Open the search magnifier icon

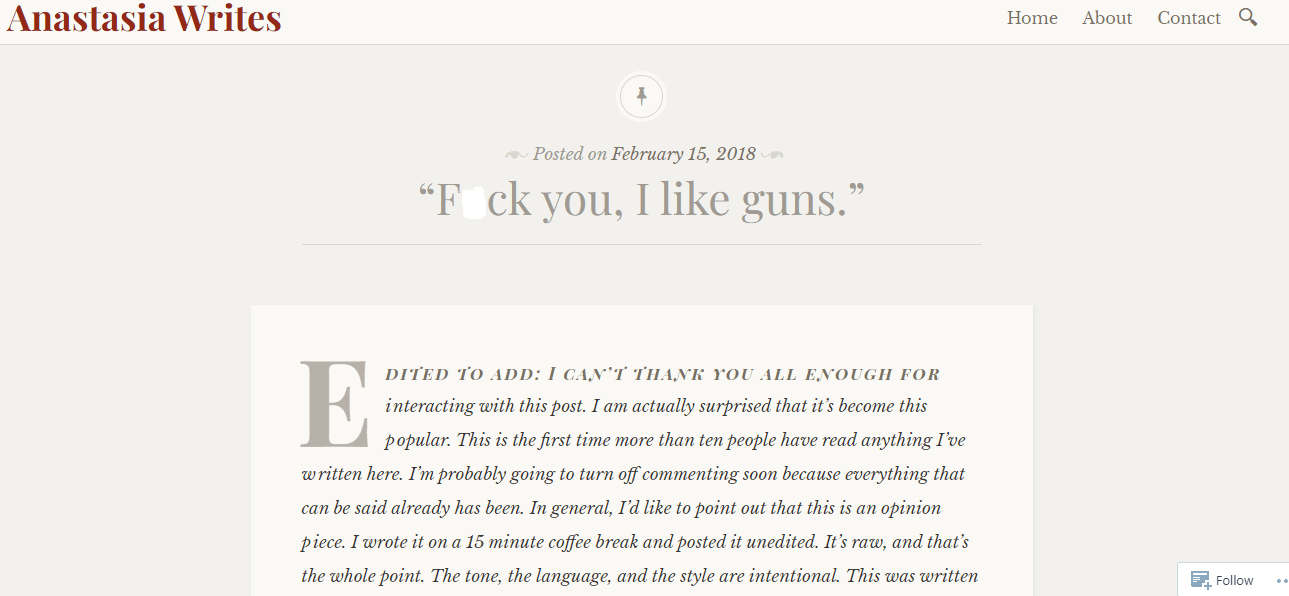(x=1248, y=17)
